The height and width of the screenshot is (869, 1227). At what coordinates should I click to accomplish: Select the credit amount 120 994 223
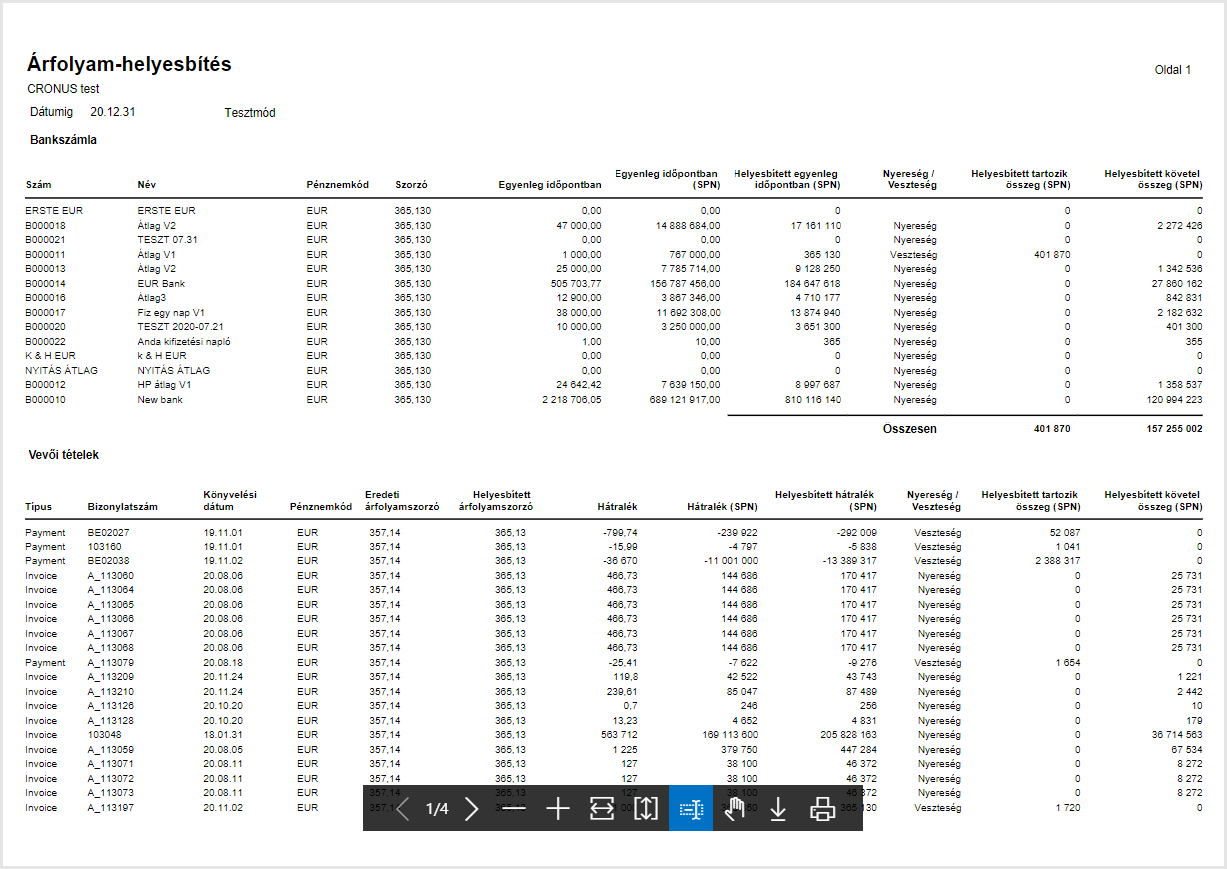tap(1173, 400)
